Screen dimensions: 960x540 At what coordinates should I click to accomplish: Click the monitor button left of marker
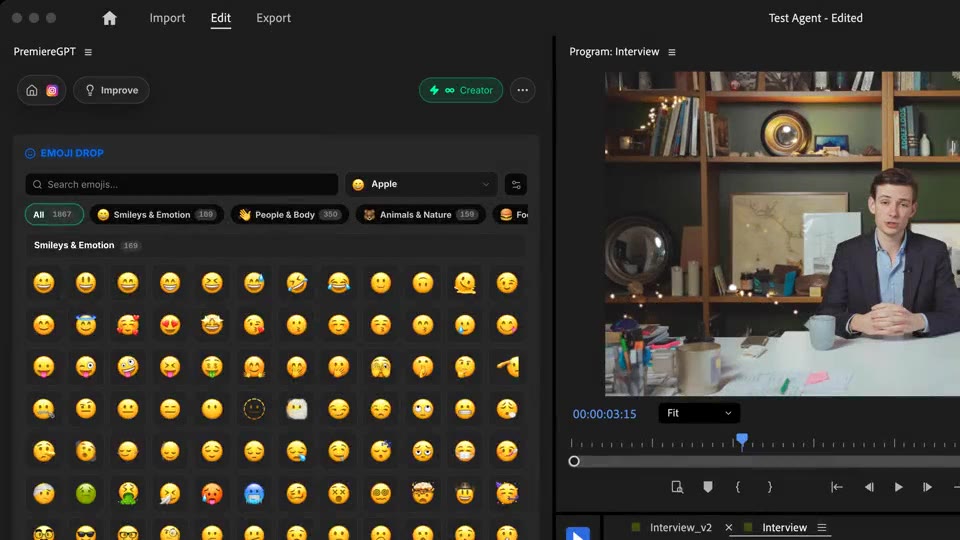[677, 487]
